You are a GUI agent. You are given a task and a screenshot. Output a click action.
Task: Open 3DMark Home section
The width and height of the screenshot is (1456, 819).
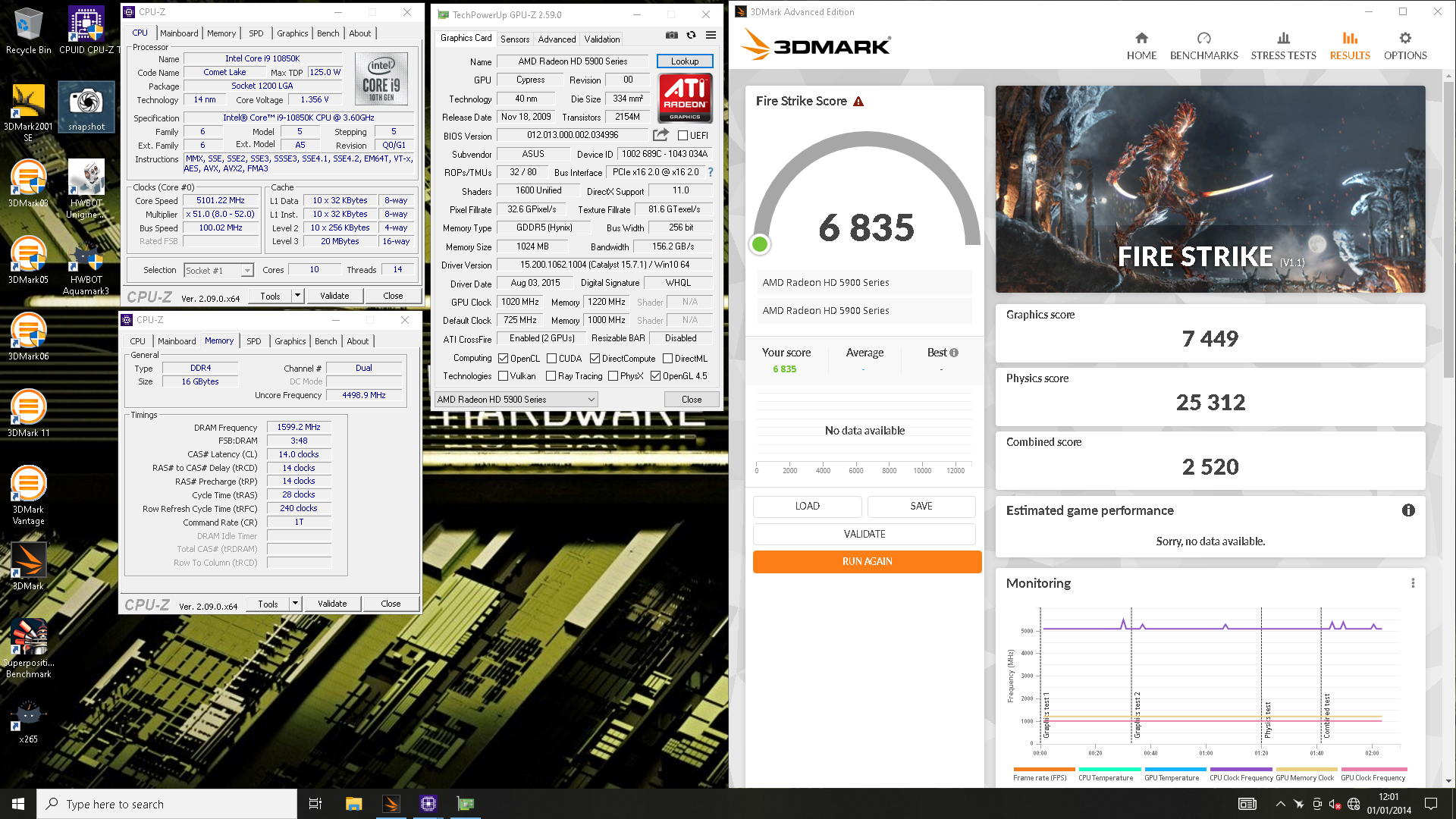pyautogui.click(x=1141, y=46)
